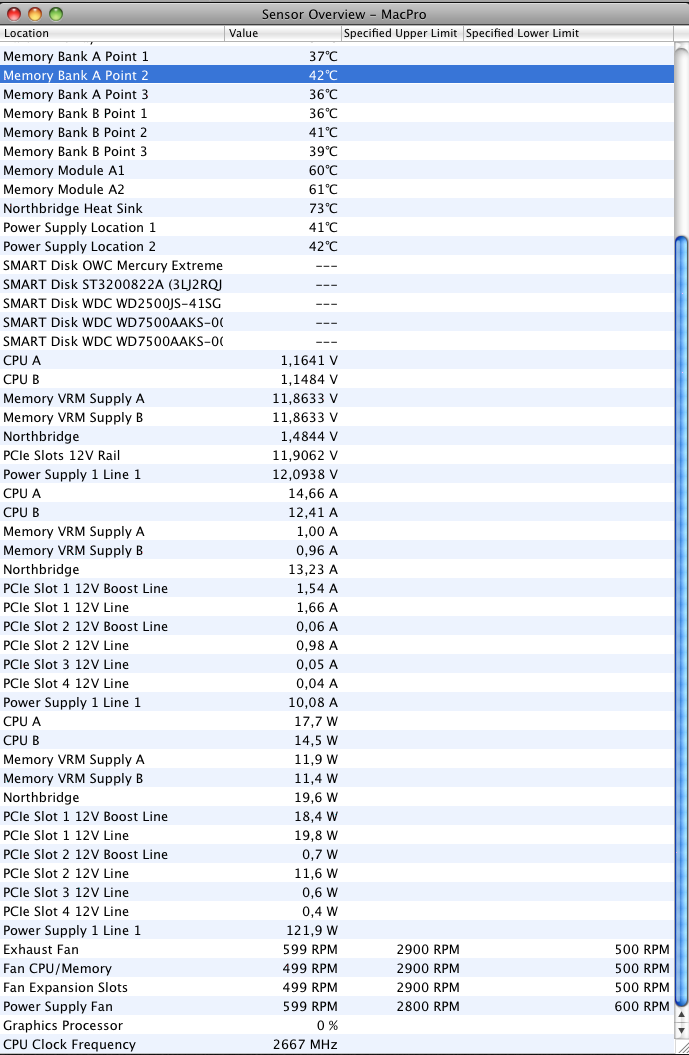Select the Graphics Processor row
The image size is (689, 1055).
pos(336,1025)
